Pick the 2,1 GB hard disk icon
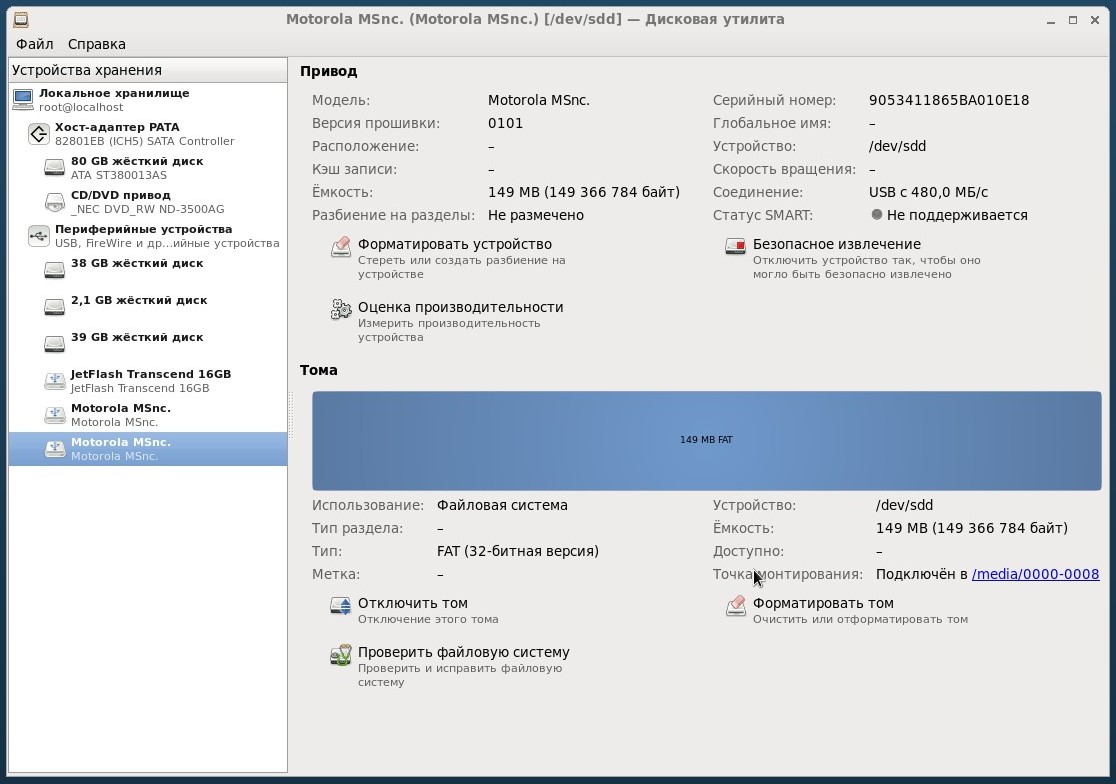1116x784 pixels. click(55, 307)
